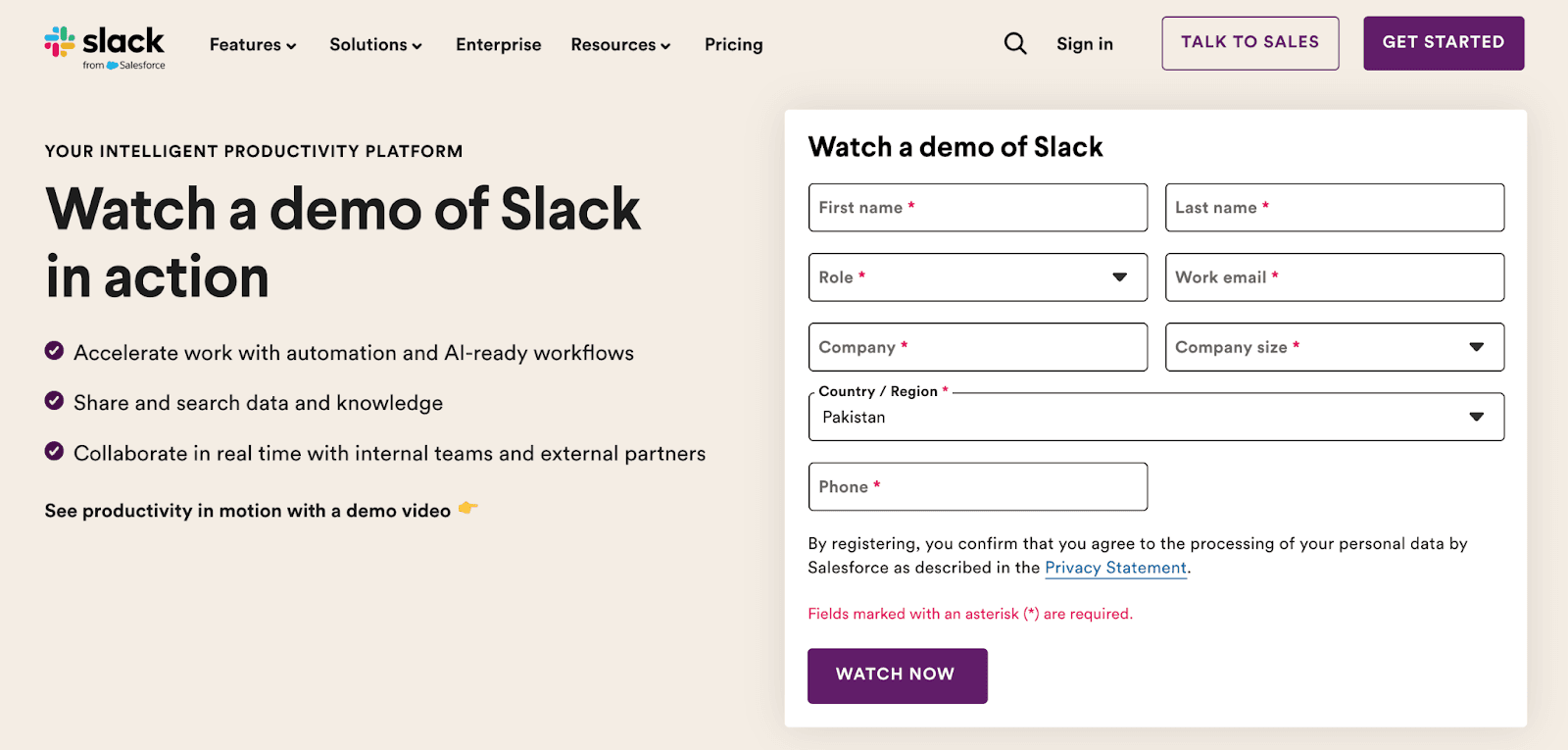Open the Role dropdown
This screenshot has height=750, width=1568.
(978, 277)
